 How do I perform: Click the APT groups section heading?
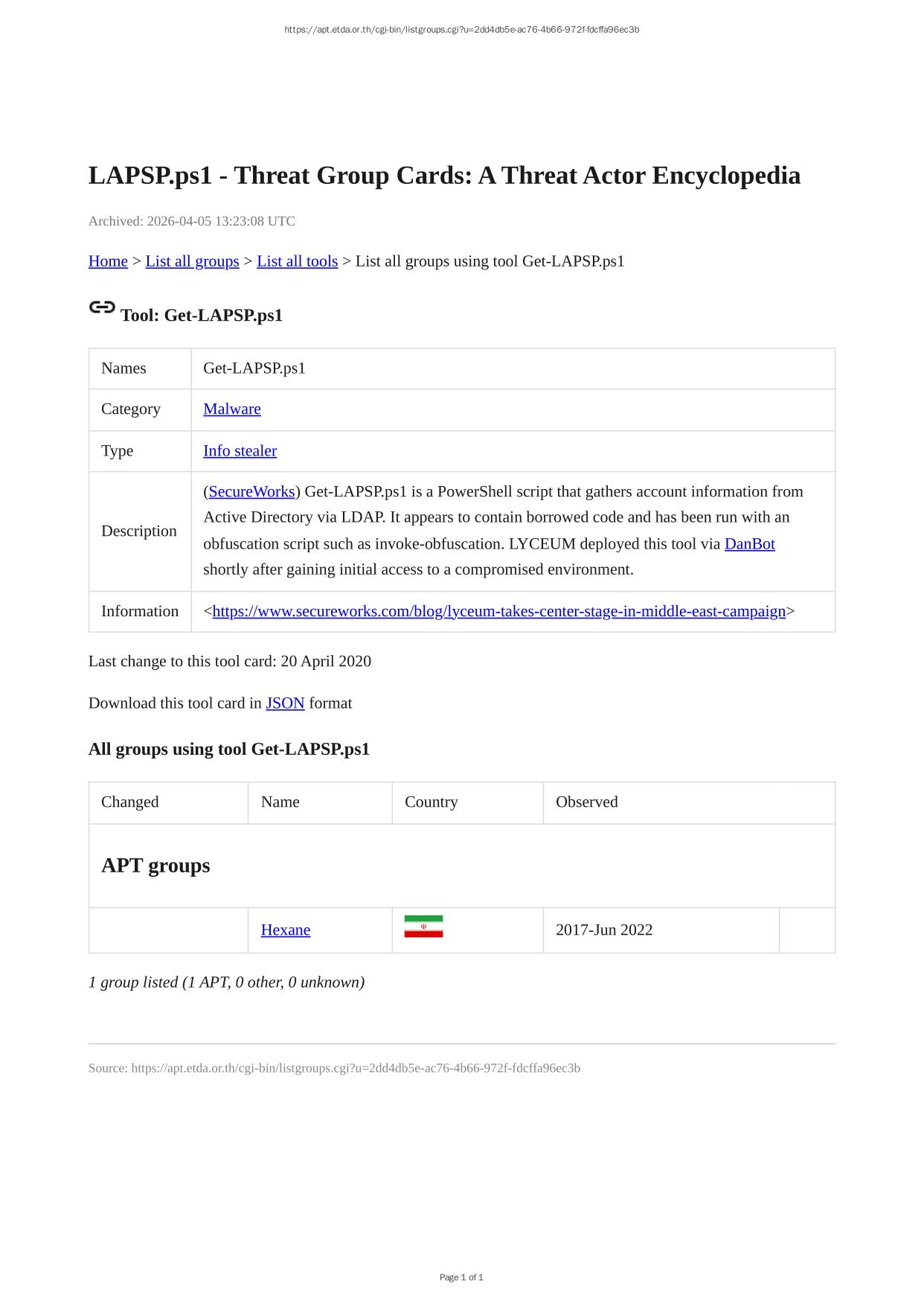pyautogui.click(x=155, y=865)
